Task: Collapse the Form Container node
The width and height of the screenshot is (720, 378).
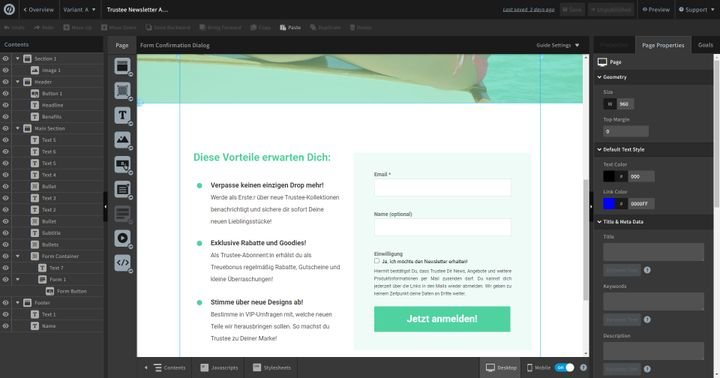Action: [17, 256]
